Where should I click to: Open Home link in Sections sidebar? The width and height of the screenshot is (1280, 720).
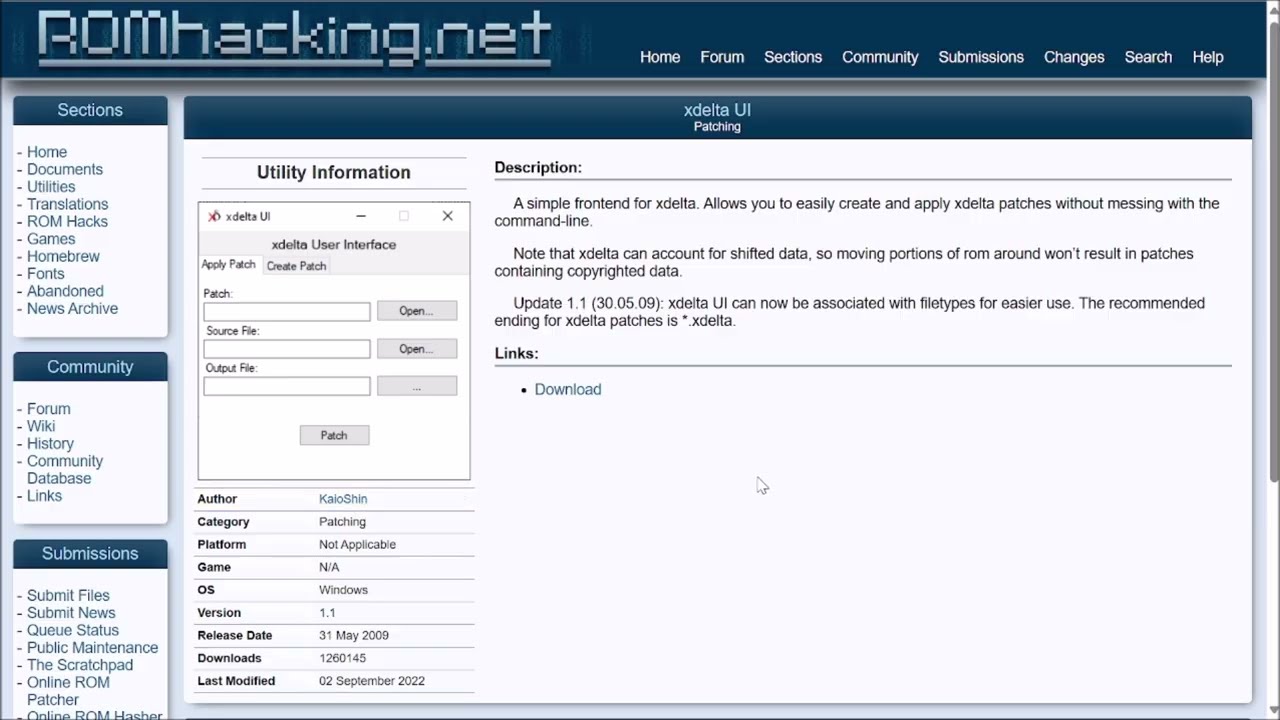(x=47, y=152)
